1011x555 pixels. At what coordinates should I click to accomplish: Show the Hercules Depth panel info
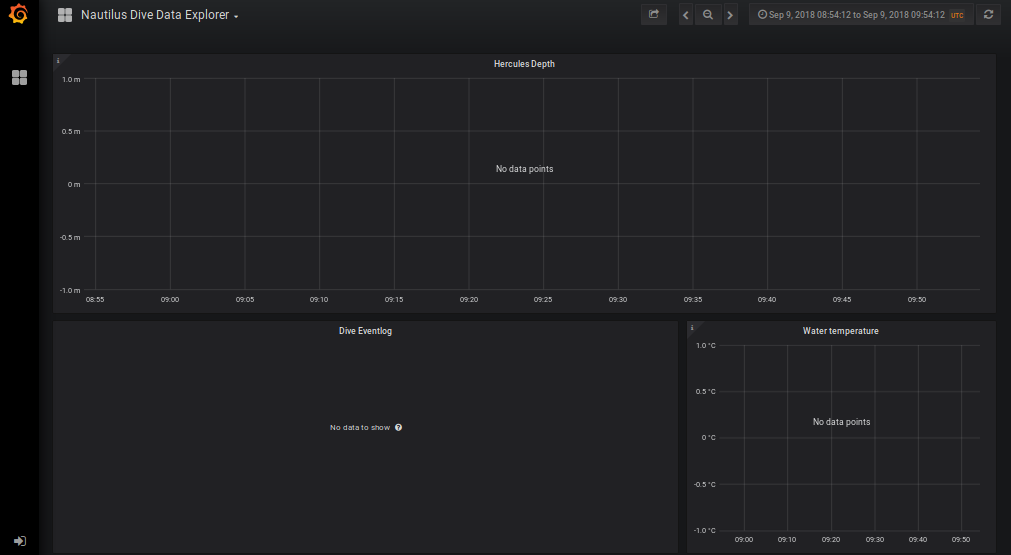pyautogui.click(x=58, y=61)
